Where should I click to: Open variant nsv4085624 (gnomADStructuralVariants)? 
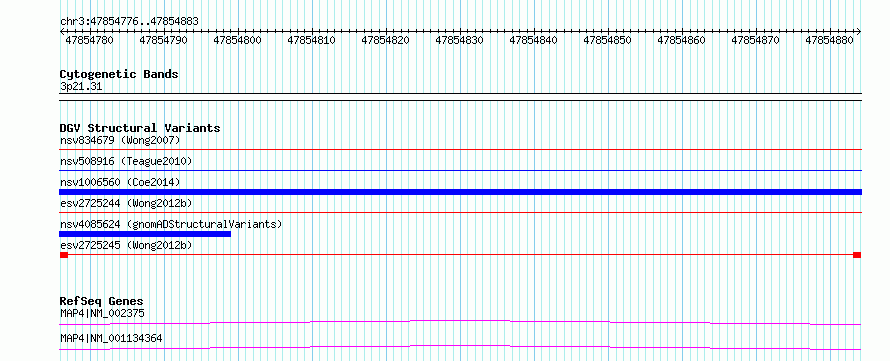coord(171,224)
